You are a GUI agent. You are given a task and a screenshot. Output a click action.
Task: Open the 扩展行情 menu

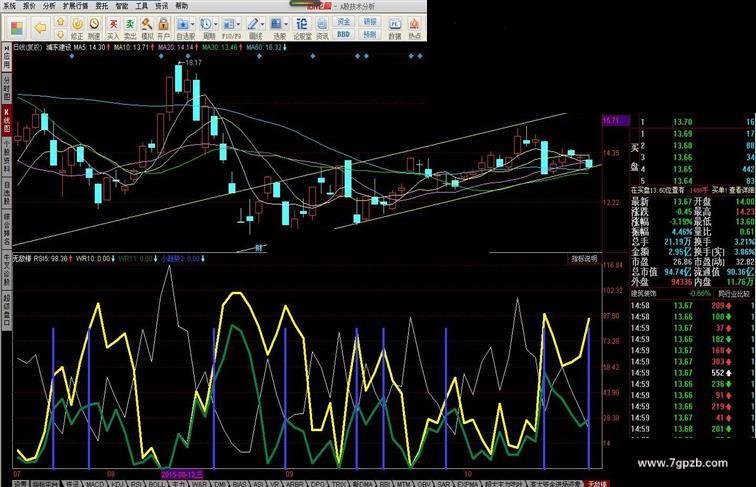click(75, 6)
